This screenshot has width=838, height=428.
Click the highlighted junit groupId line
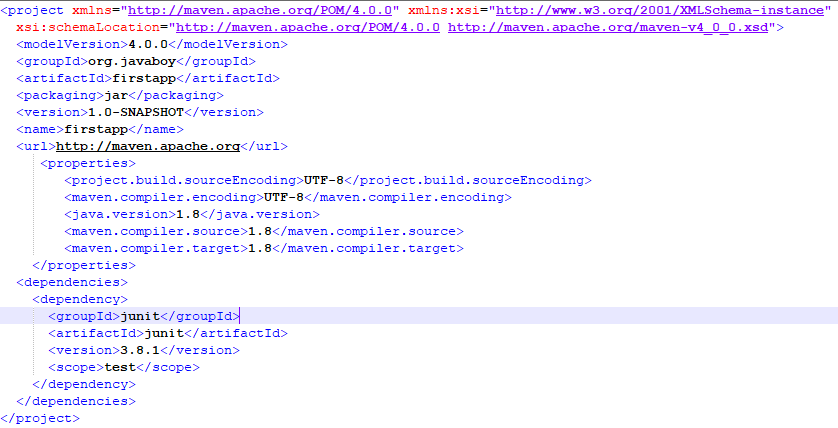click(x=419, y=316)
